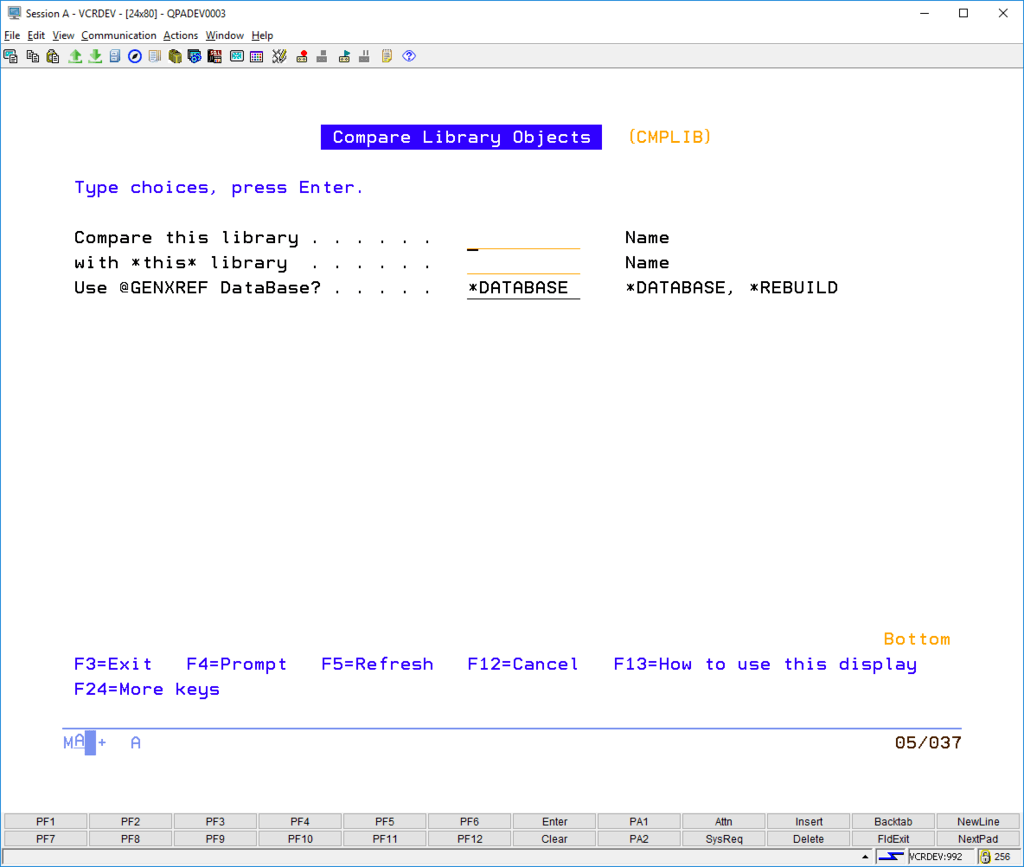This screenshot has width=1024, height=867.
Task: Click the pause macro toolbar icon
Action: [364, 56]
